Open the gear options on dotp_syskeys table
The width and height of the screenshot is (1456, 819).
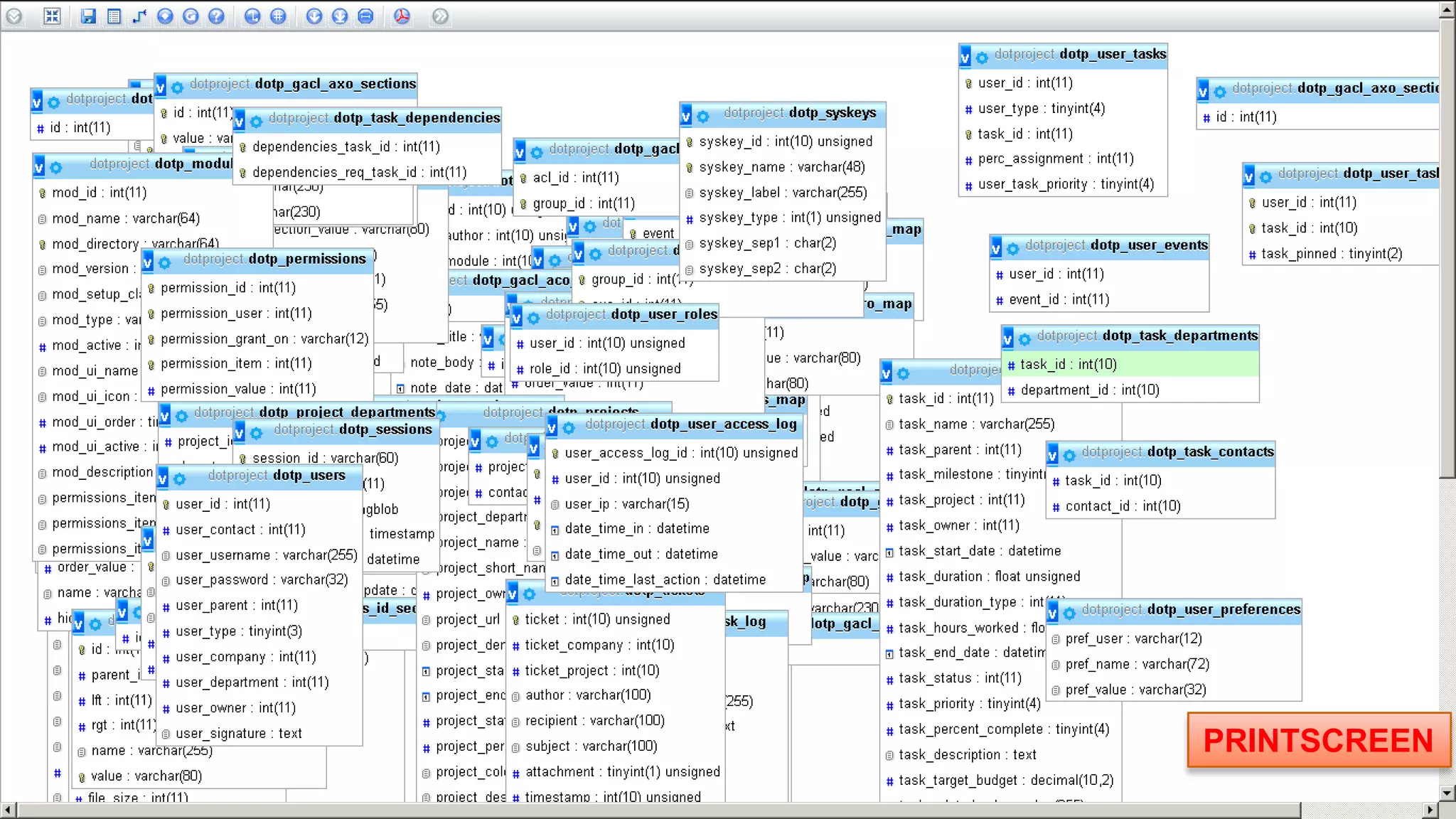pos(703,116)
